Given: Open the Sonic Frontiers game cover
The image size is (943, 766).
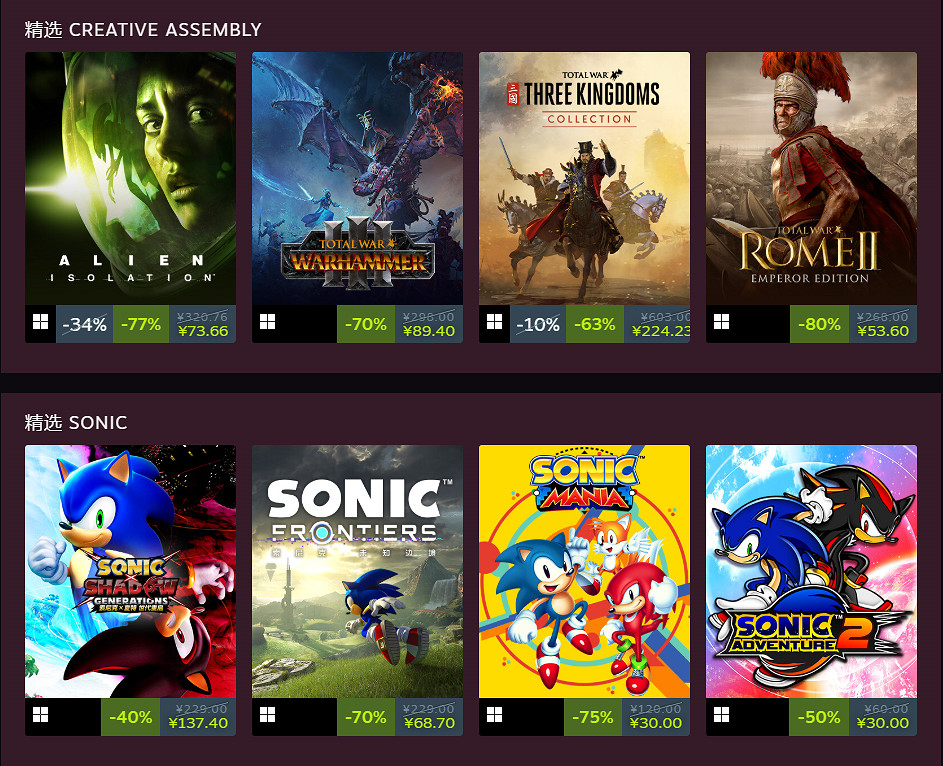Looking at the screenshot, I should (x=357, y=572).
